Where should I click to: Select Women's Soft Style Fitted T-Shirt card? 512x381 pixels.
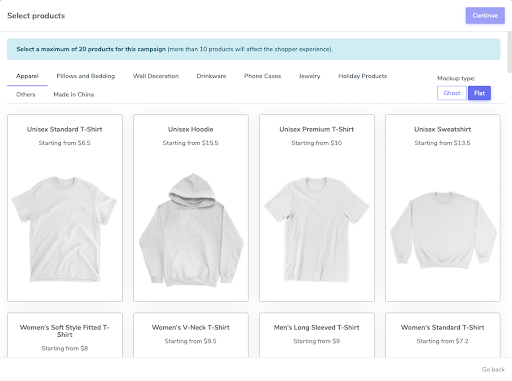(65, 335)
